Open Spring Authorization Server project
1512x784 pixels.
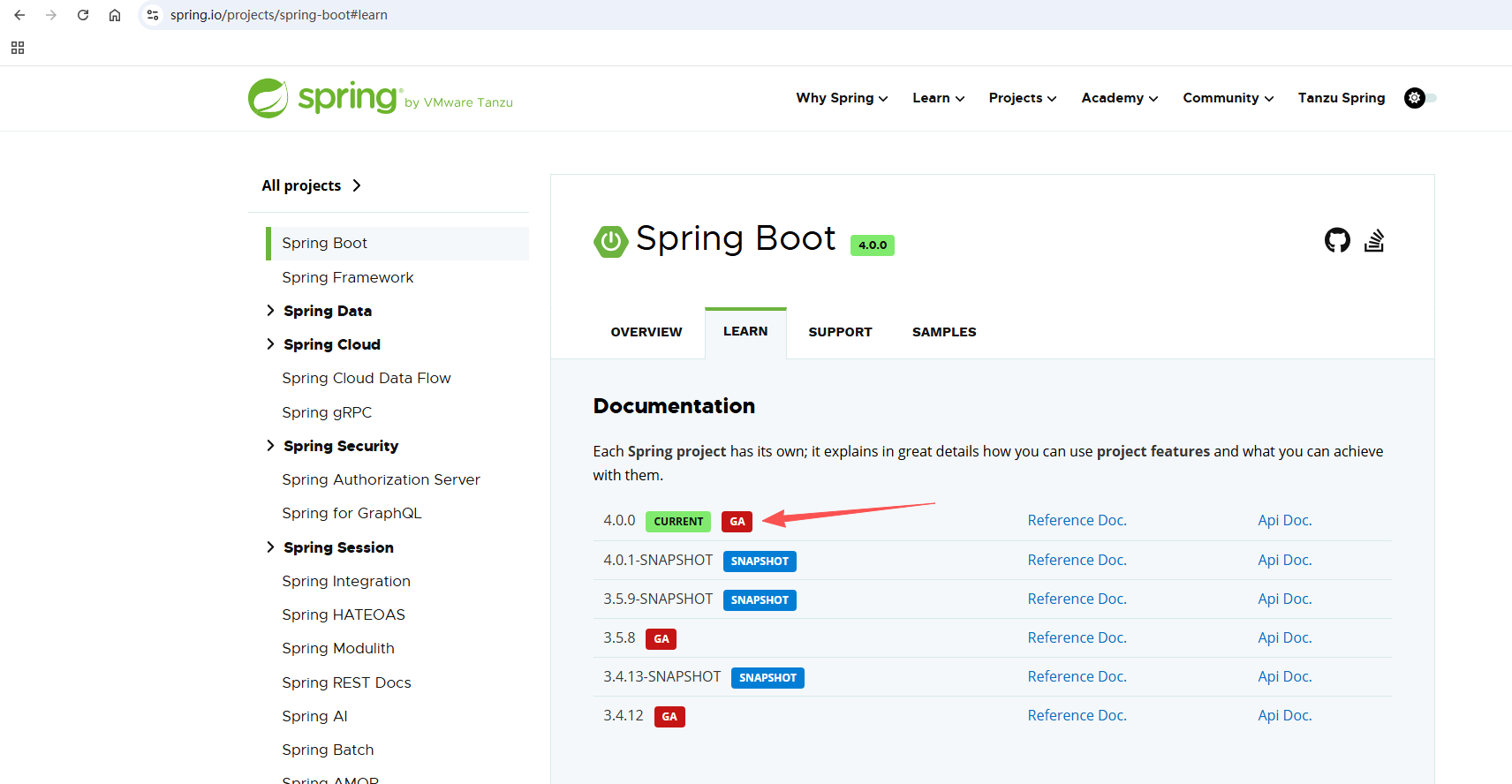click(x=381, y=479)
